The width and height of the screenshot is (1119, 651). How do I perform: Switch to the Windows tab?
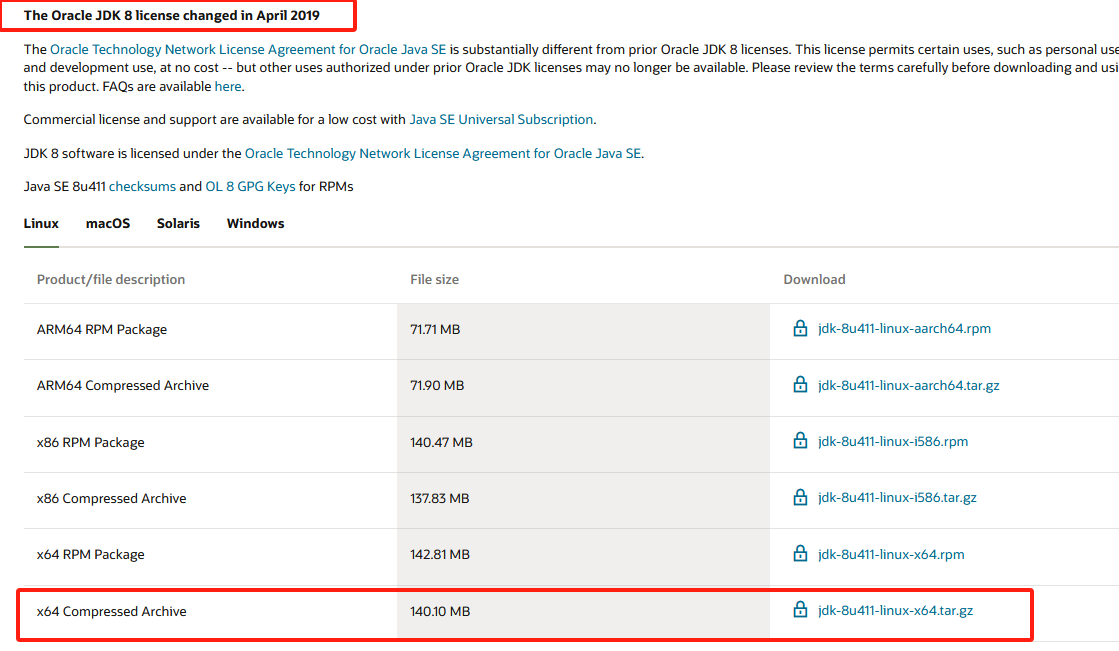coord(255,223)
